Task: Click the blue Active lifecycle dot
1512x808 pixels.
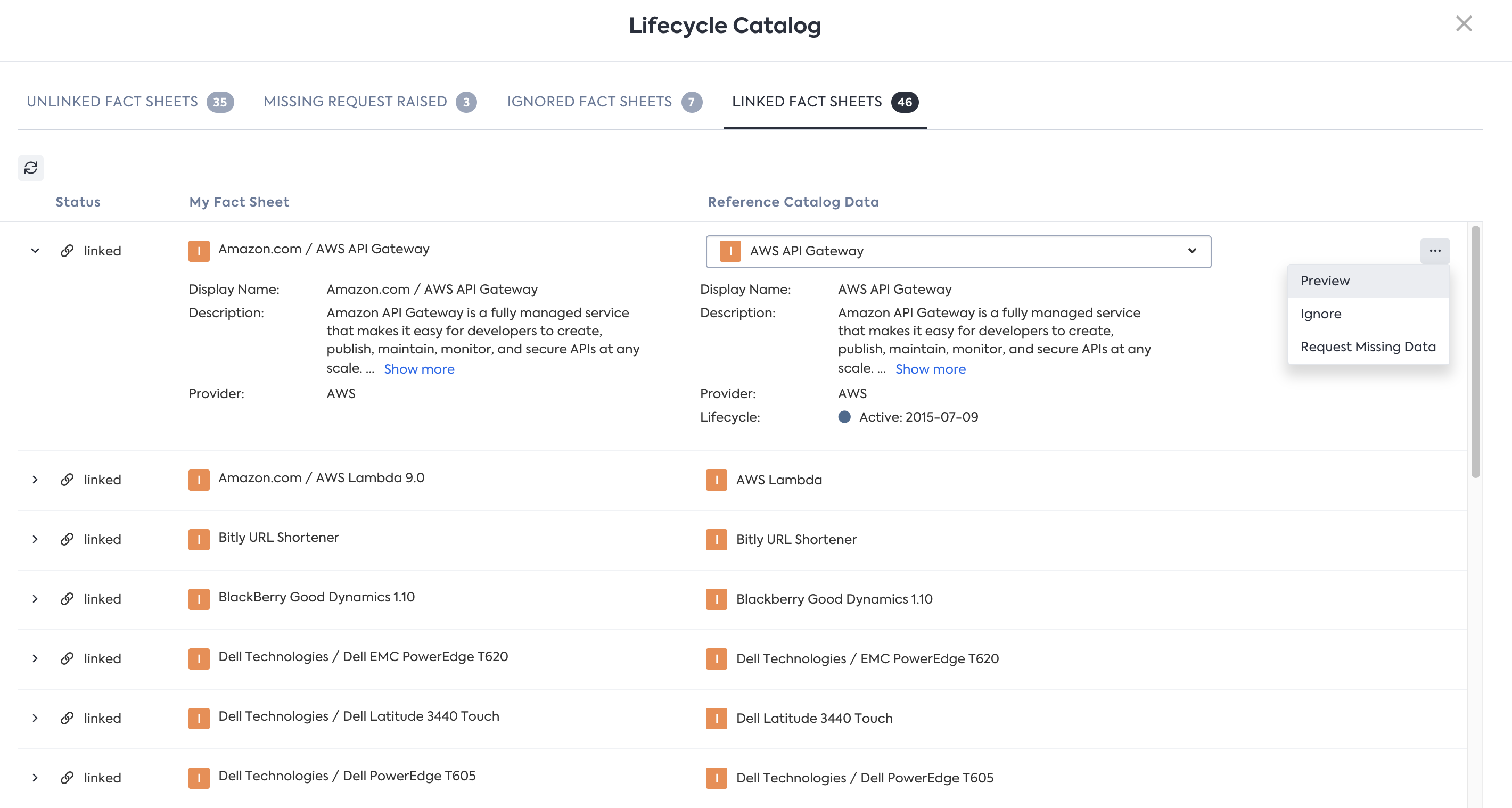Action: pyautogui.click(x=844, y=417)
